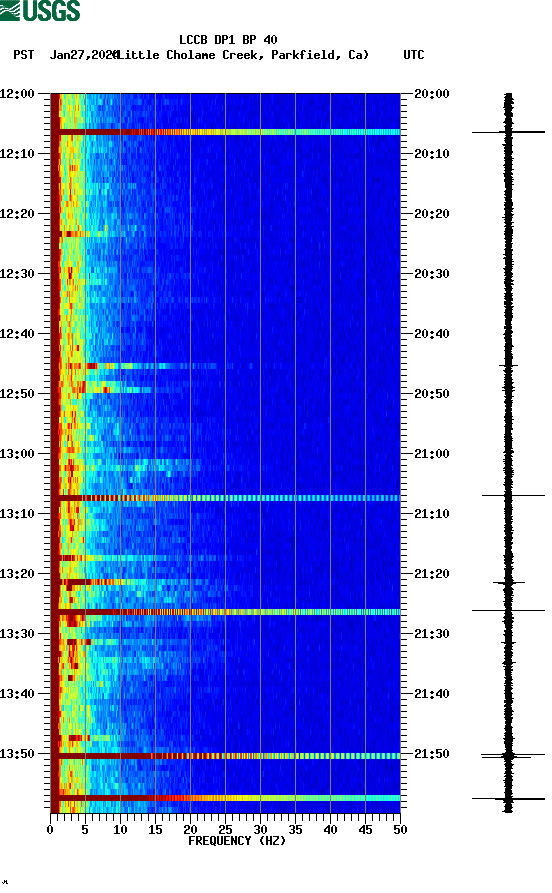Click the 12:10 PST time label
This screenshot has height=893, width=552.
click(x=17, y=154)
